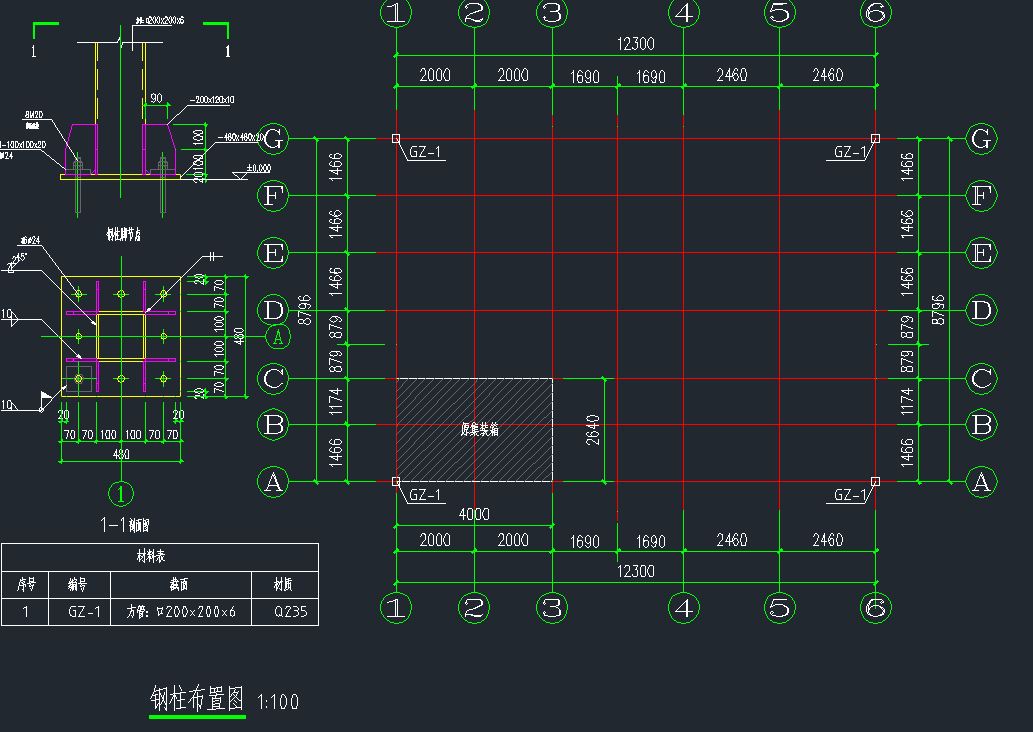Click the 序号 header cell
Viewport: 1033px width, 732px height.
pos(26,584)
